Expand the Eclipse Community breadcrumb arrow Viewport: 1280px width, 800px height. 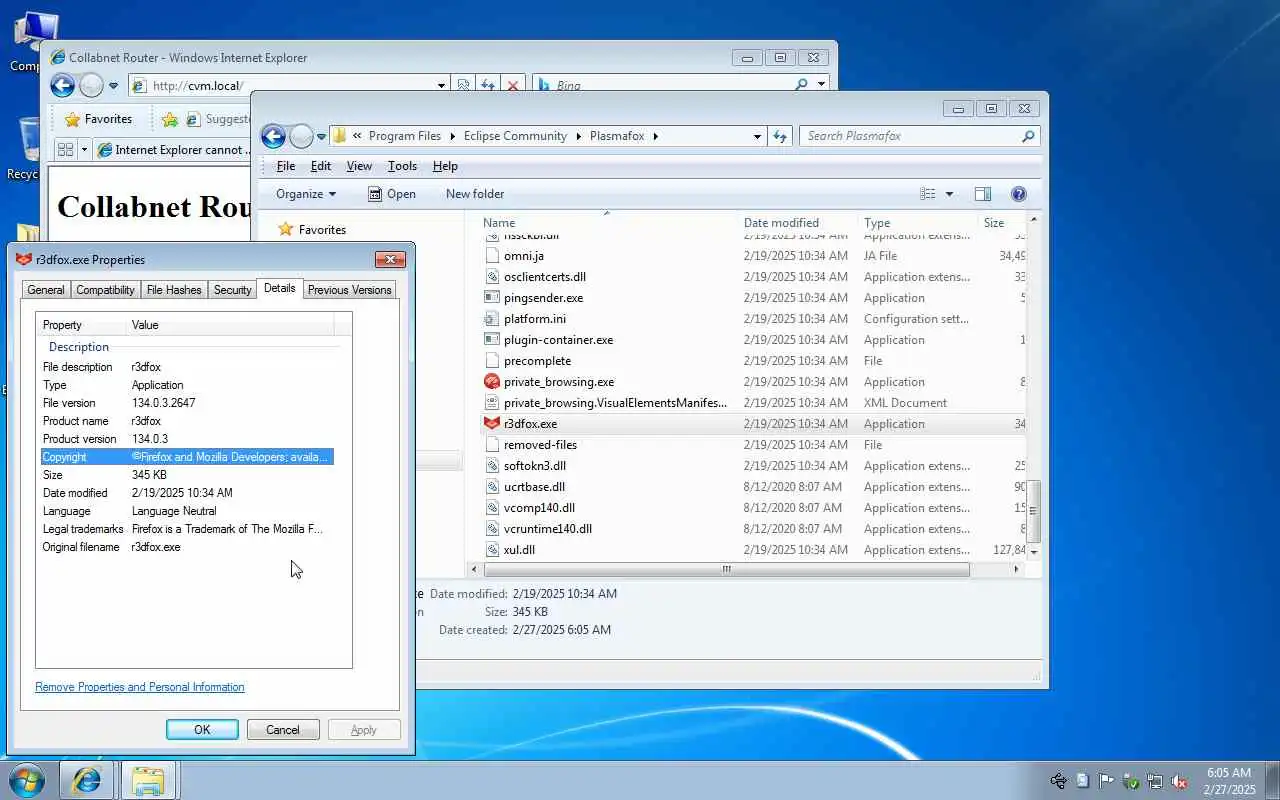click(578, 136)
